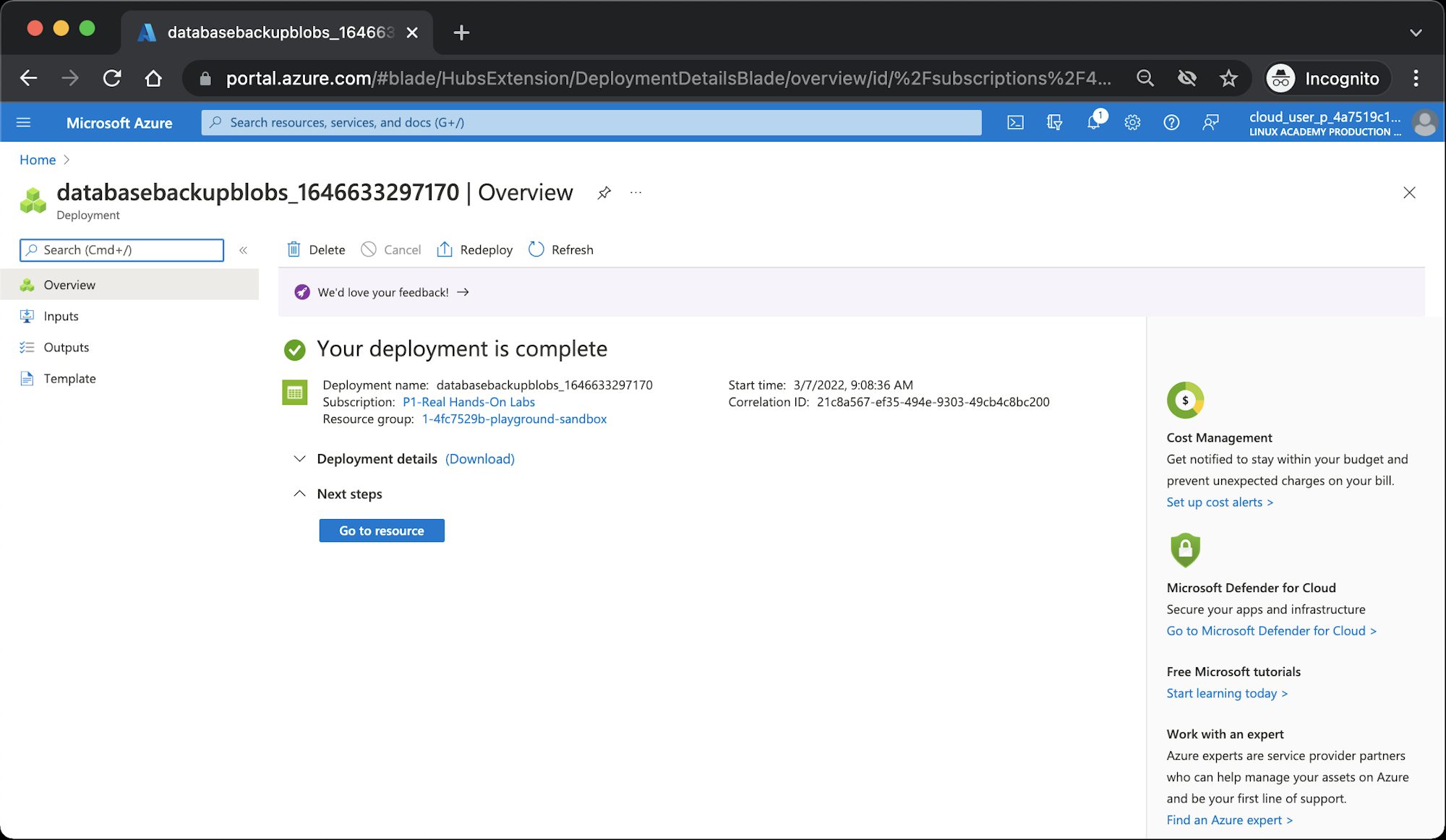Image resolution: width=1446 pixels, height=840 pixels.
Task: Refresh the deployment status
Action: click(x=561, y=249)
